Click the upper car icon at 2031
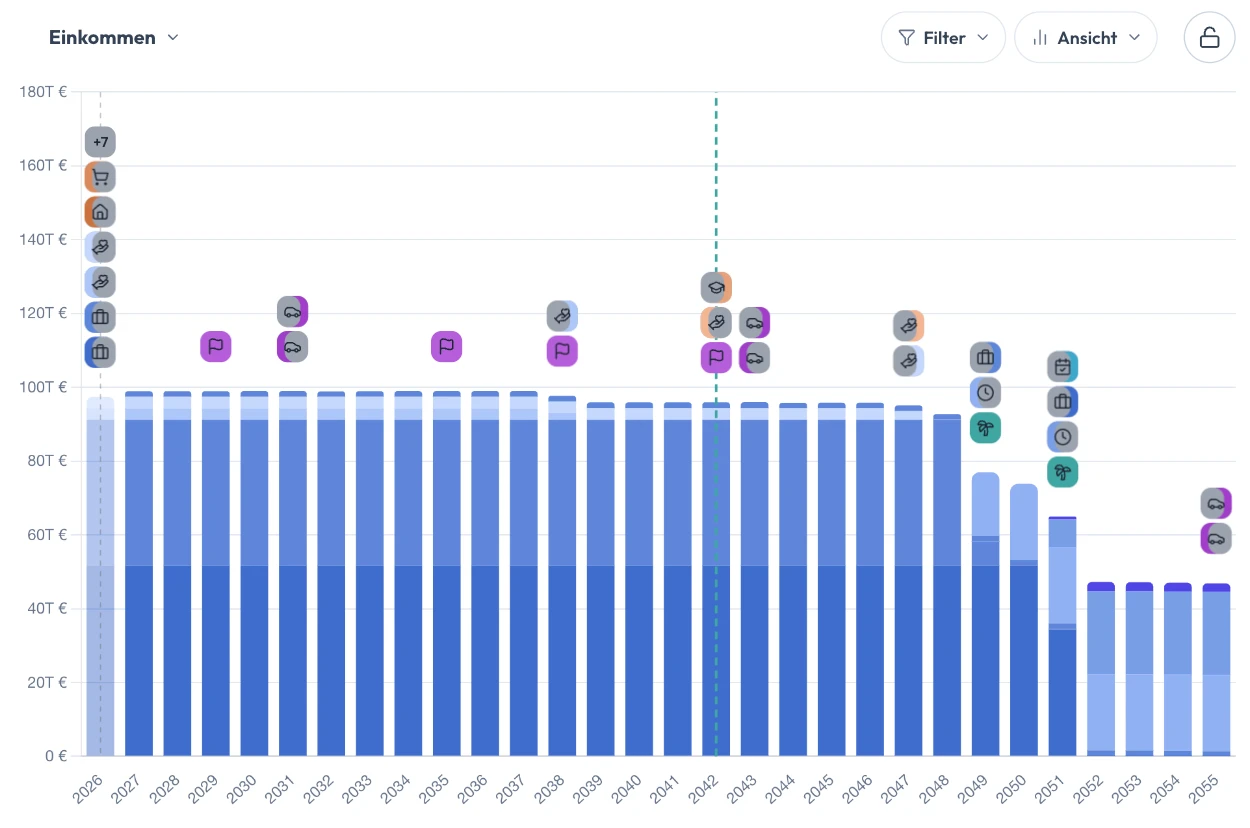Image resolution: width=1250 pixels, height=828 pixels. pyautogui.click(x=293, y=312)
